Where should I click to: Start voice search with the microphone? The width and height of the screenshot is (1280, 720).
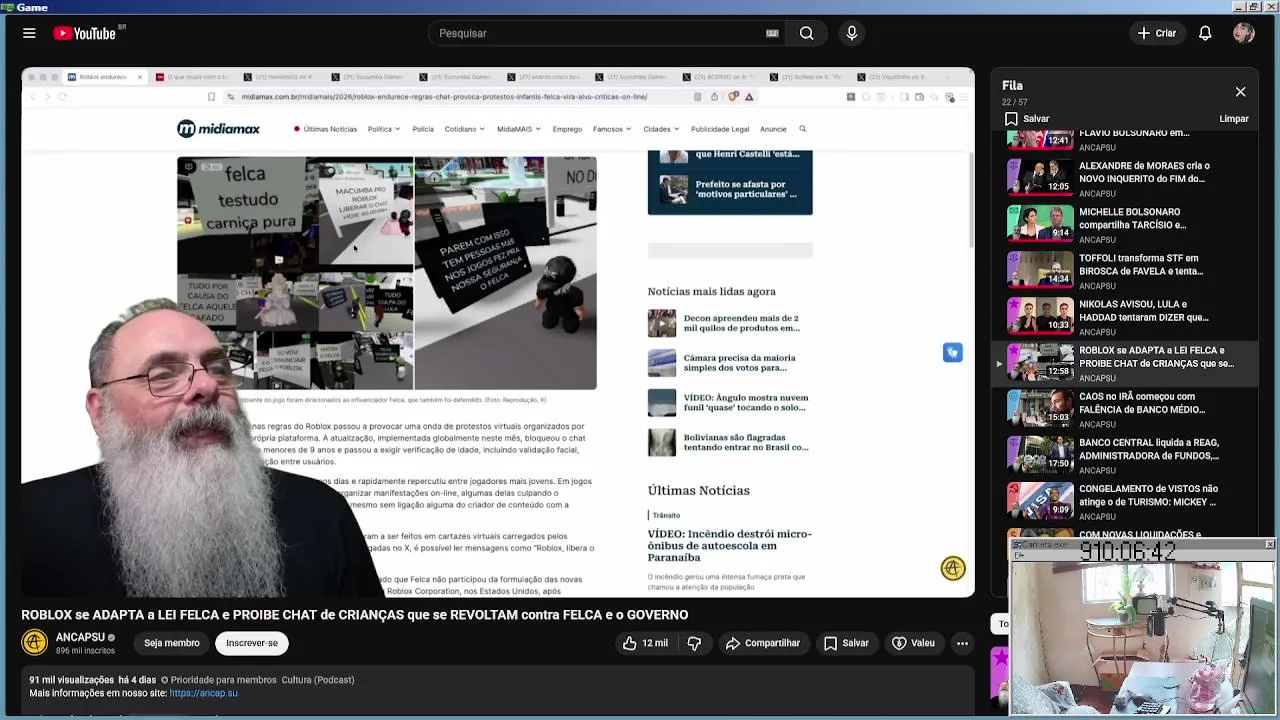852,33
